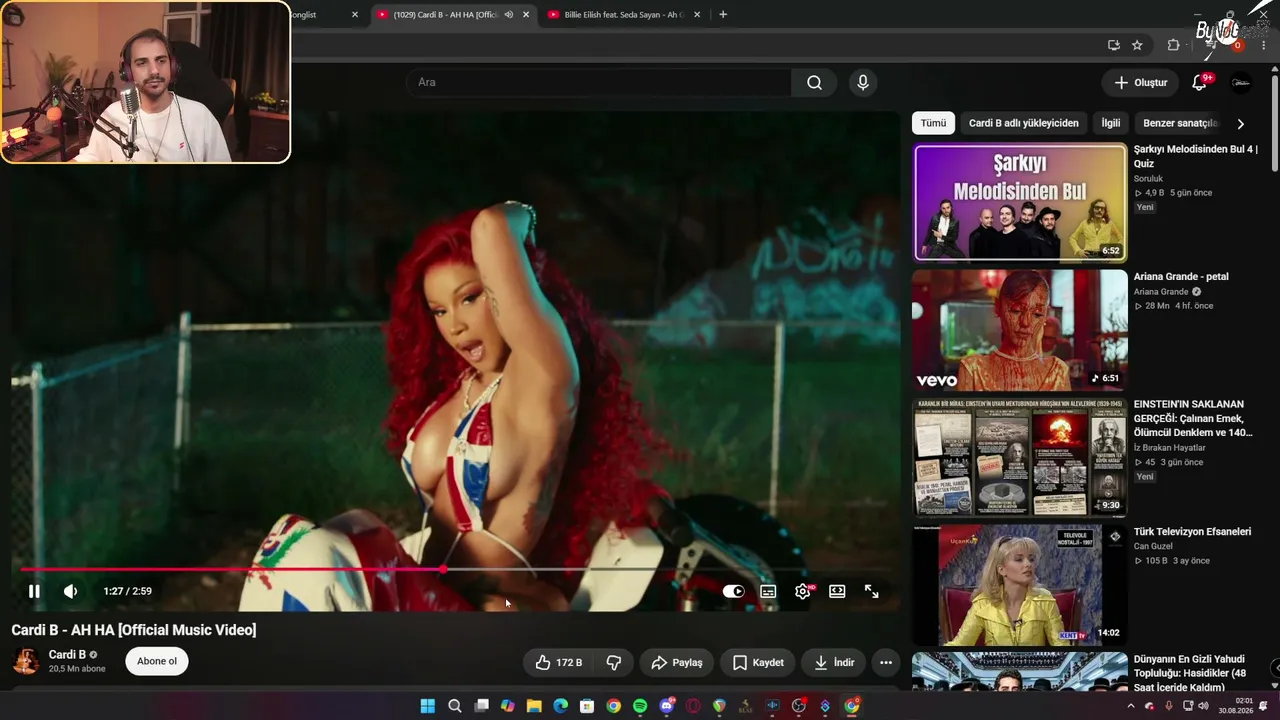
Task: Open the three-dot more actions menu
Action: pyautogui.click(x=886, y=662)
